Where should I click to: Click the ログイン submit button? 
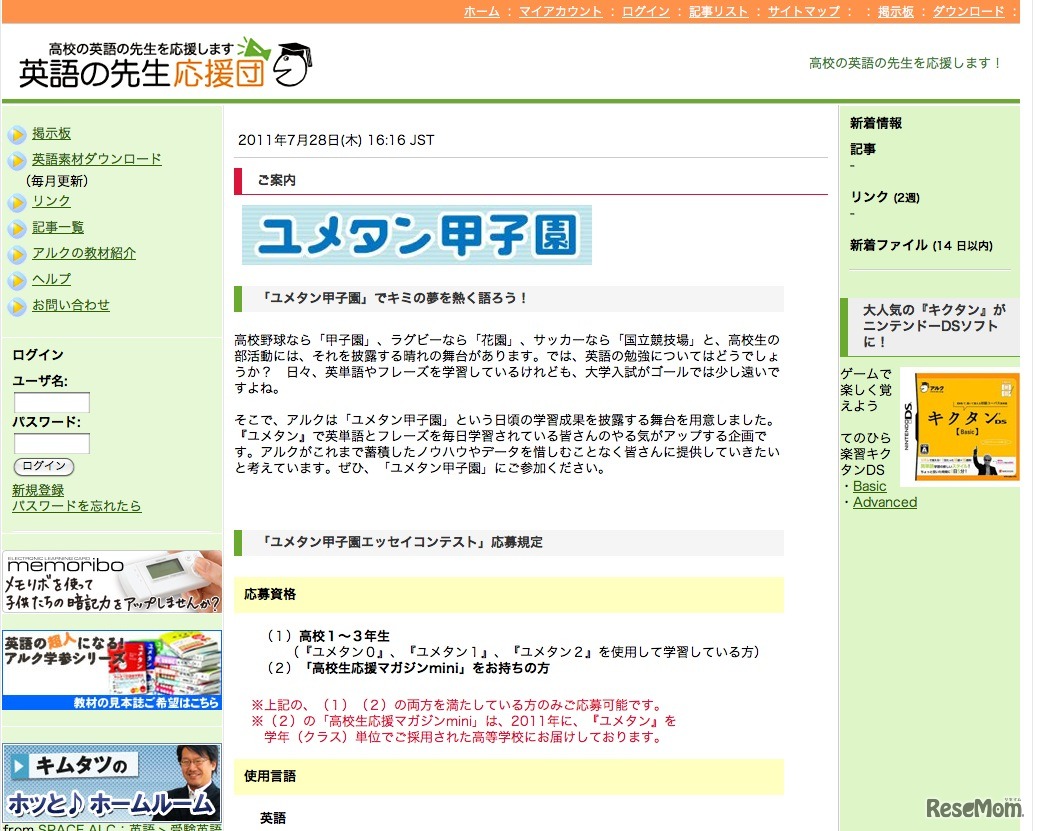44,466
